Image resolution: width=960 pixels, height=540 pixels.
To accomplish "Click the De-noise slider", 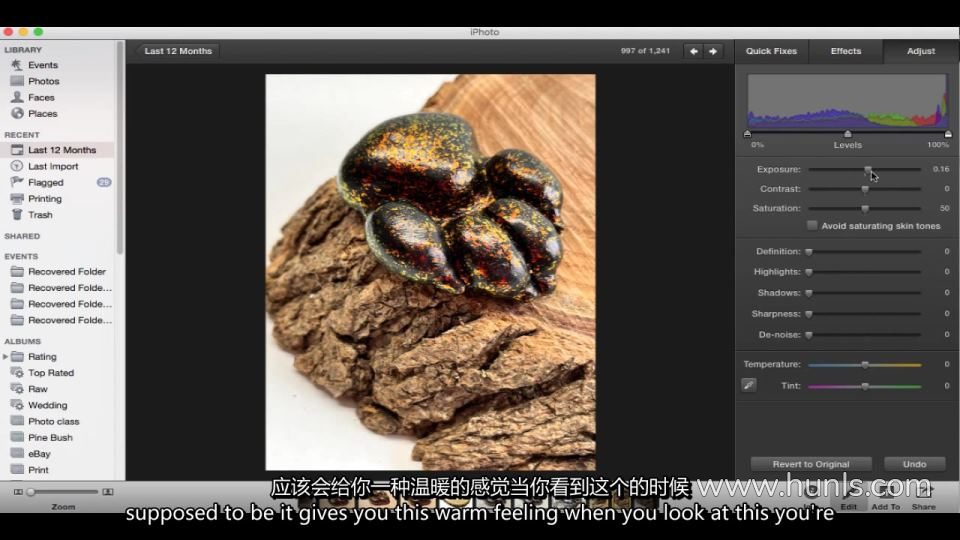I will pyautogui.click(x=864, y=335).
